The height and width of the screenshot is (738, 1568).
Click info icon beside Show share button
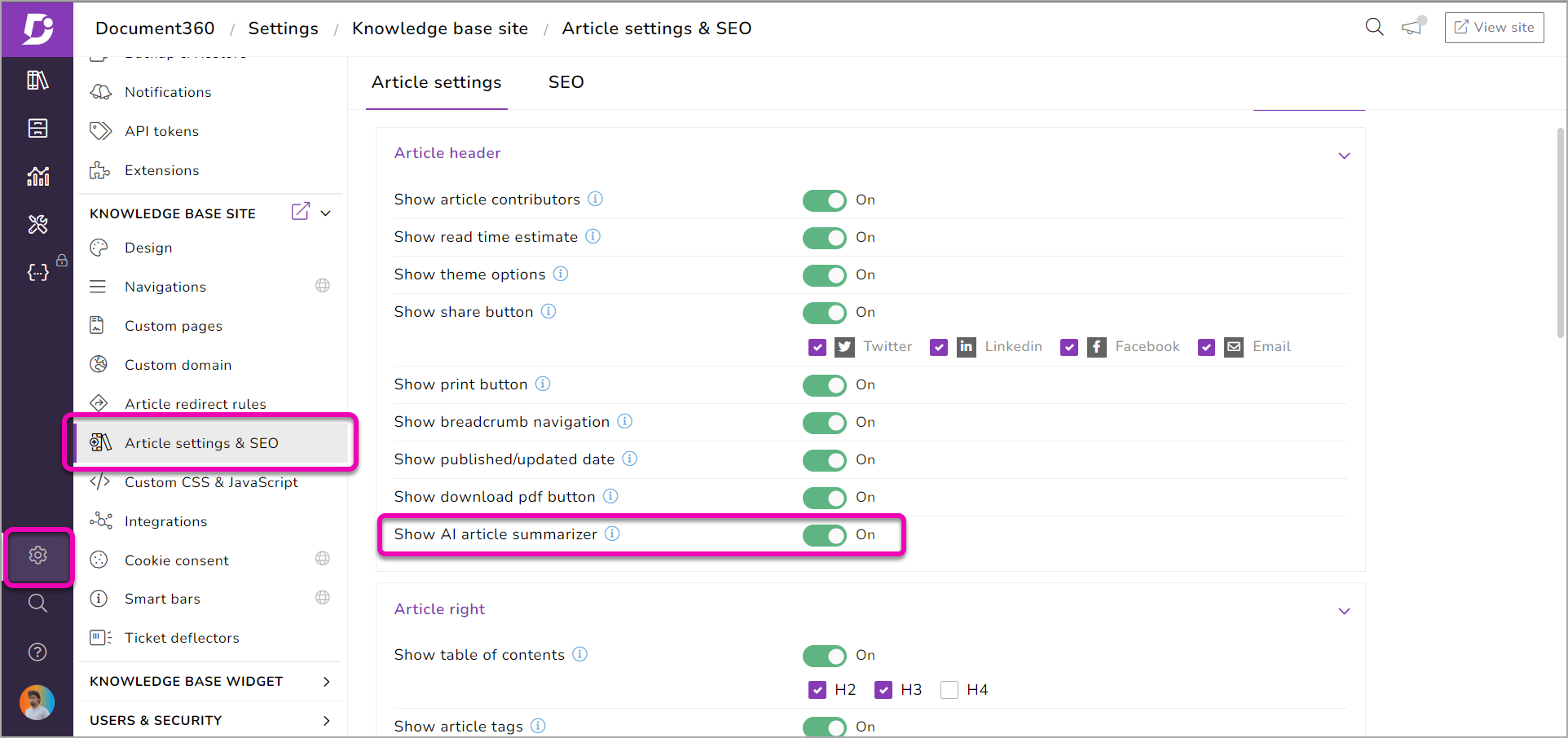548,311
